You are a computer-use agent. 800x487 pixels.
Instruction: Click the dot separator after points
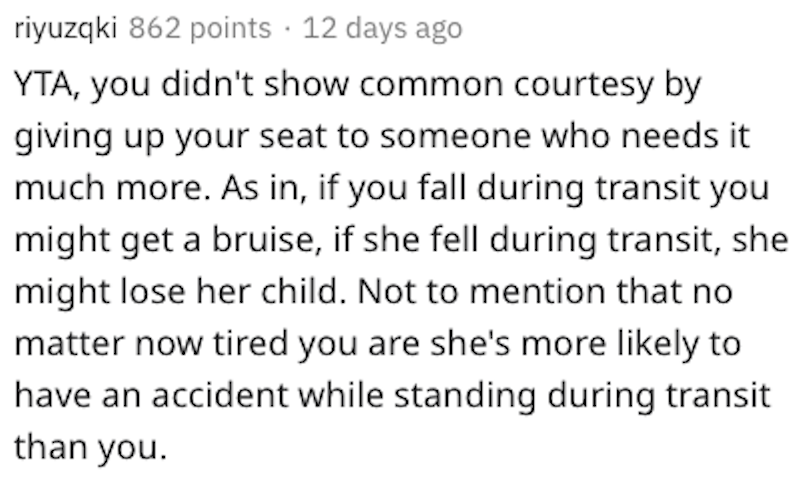coord(287,29)
